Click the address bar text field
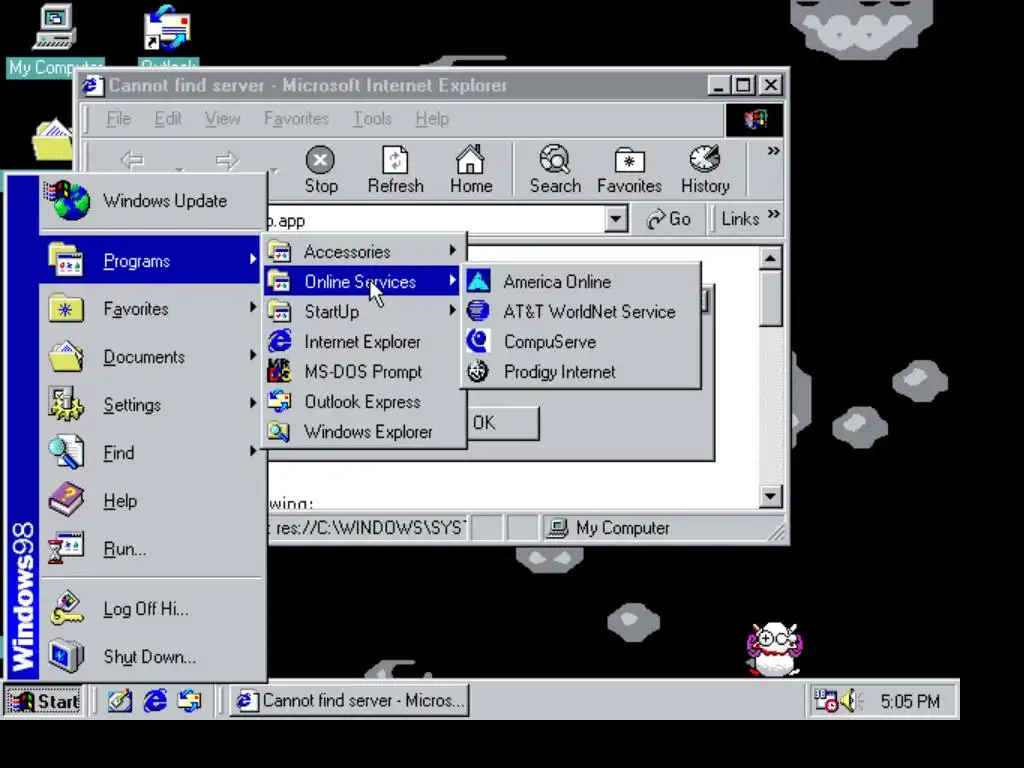1024x768 pixels. click(x=434, y=220)
